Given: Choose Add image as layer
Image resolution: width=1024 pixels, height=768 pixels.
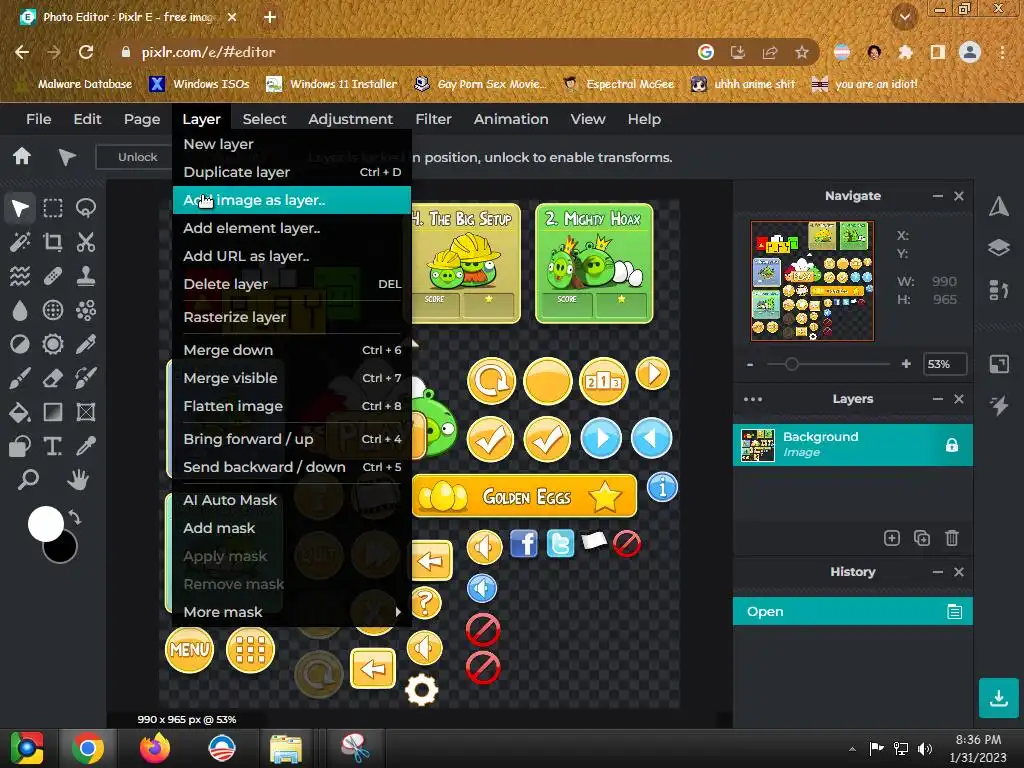Looking at the screenshot, I should (x=291, y=200).
